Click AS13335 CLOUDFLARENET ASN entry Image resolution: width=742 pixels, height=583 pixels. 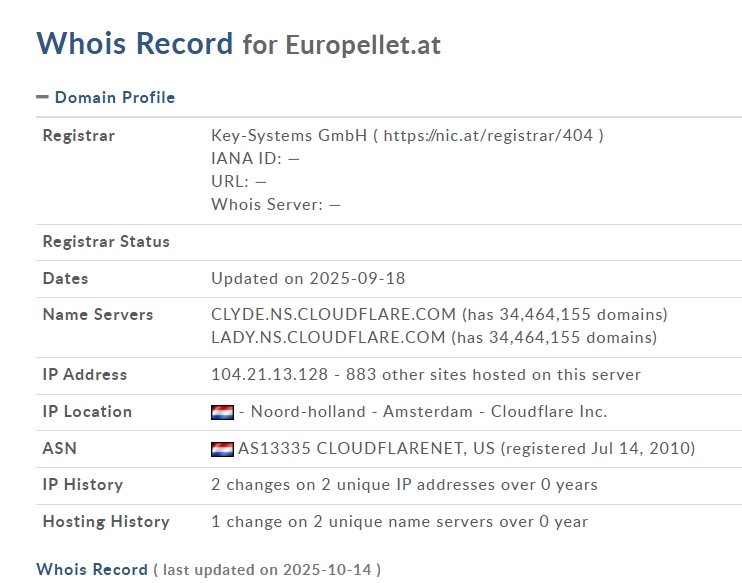pyautogui.click(x=367, y=448)
